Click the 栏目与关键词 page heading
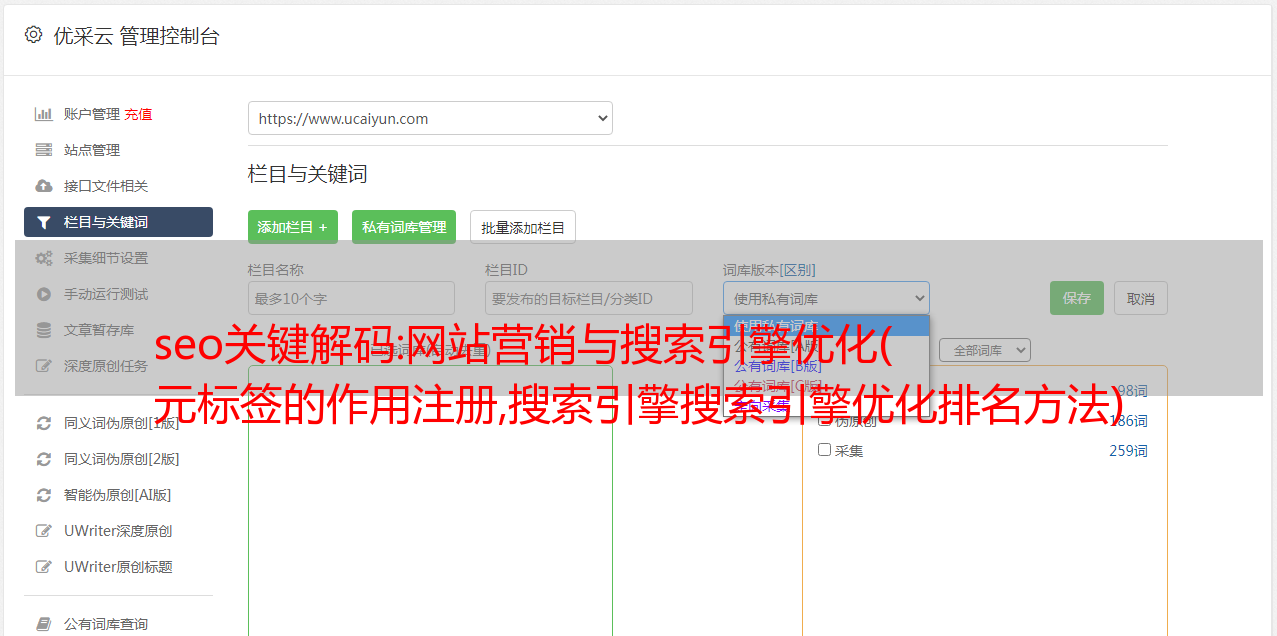Screen dimensions: 1277x636 point(308,174)
